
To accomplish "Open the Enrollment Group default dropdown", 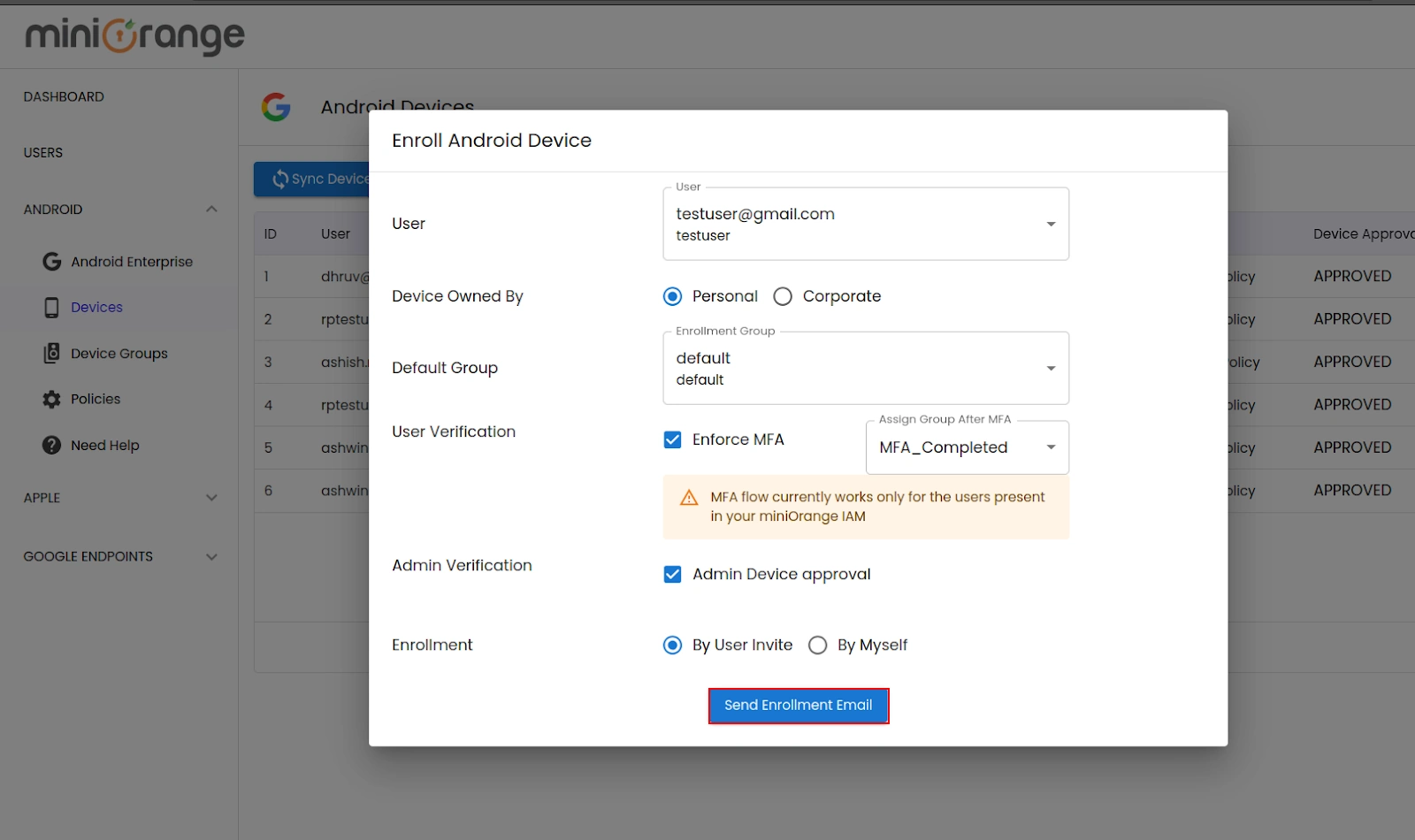I will [1051, 368].
